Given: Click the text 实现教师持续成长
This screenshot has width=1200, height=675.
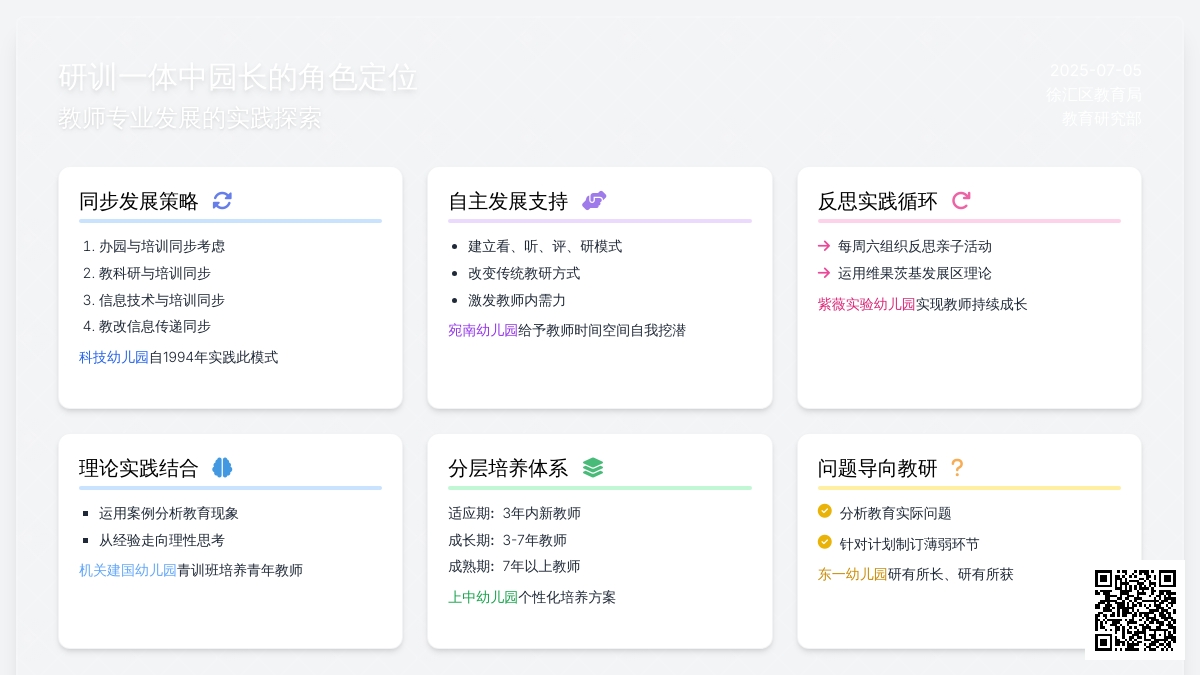Looking at the screenshot, I should tap(972, 304).
